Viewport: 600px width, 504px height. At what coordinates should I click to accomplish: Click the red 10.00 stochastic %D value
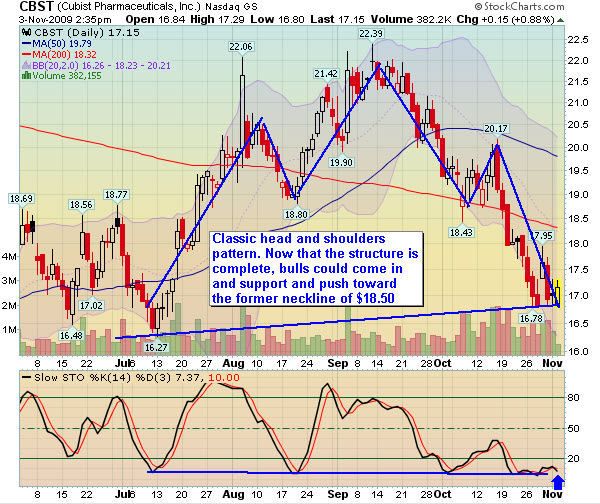(x=224, y=378)
